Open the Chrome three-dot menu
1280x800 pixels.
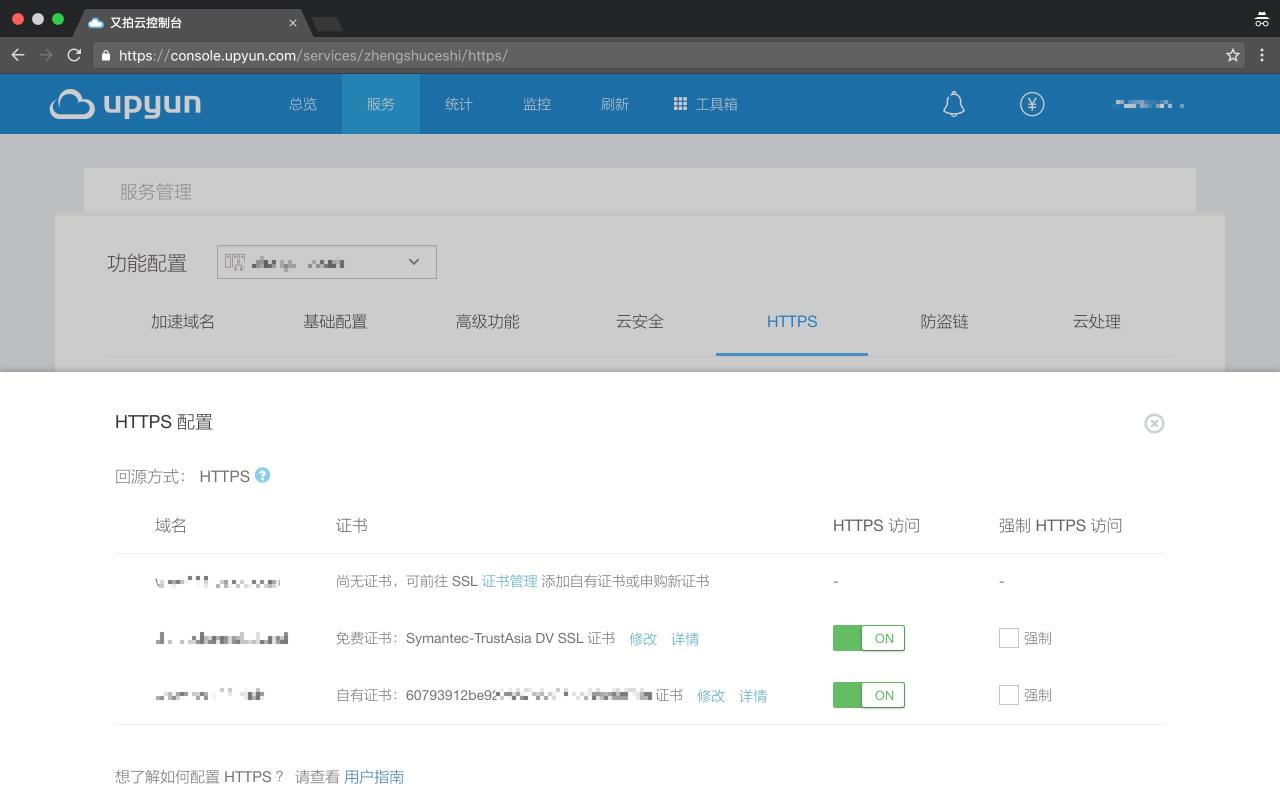tap(1262, 55)
